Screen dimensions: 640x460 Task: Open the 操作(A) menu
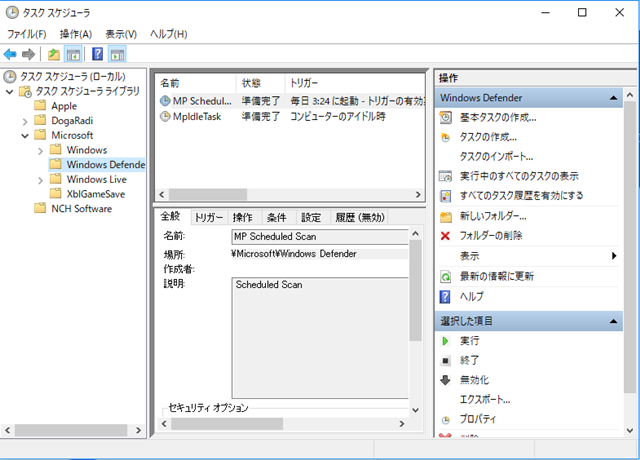(x=76, y=34)
